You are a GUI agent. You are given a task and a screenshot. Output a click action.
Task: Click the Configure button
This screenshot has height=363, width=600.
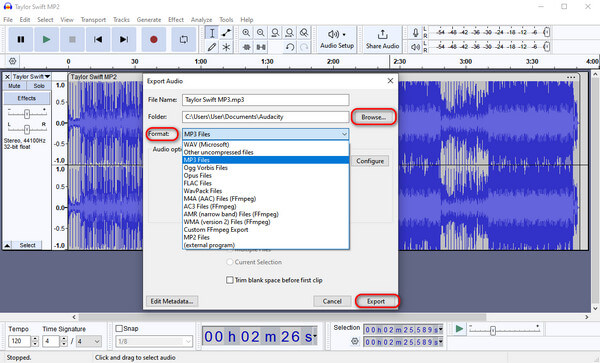pyautogui.click(x=370, y=161)
